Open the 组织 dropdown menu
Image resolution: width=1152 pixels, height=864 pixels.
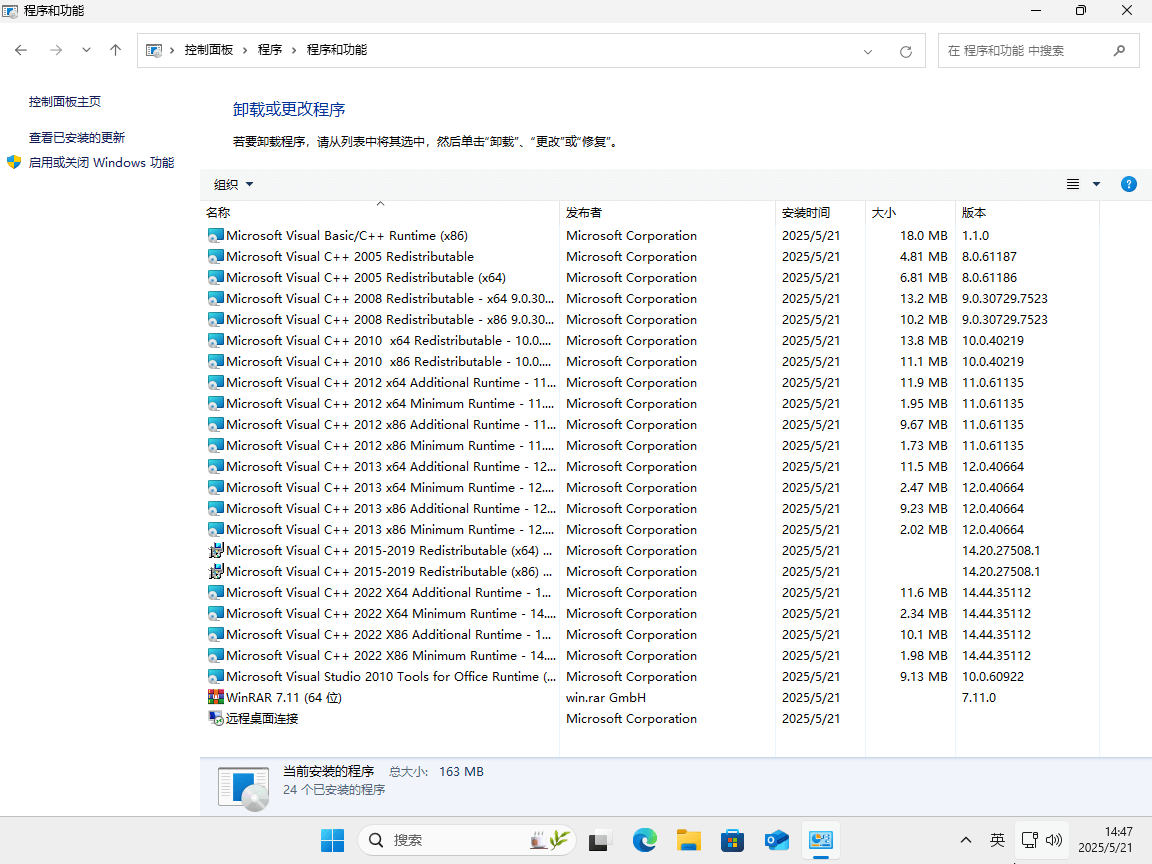click(233, 184)
